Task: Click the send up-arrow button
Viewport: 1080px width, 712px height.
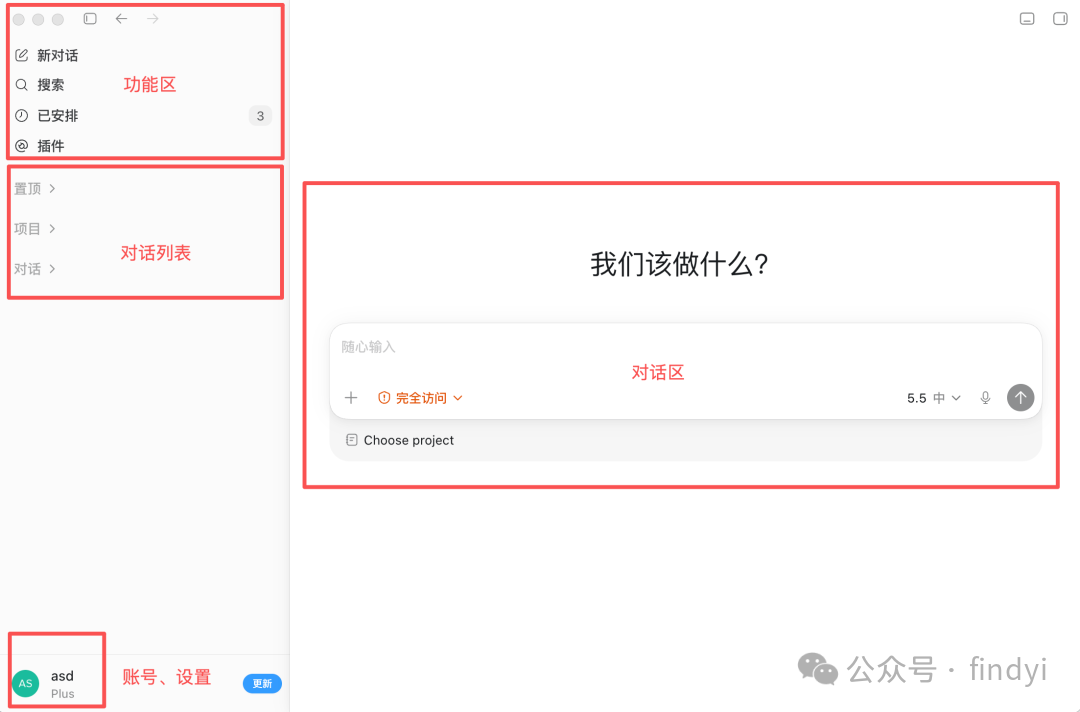Action: (1020, 397)
